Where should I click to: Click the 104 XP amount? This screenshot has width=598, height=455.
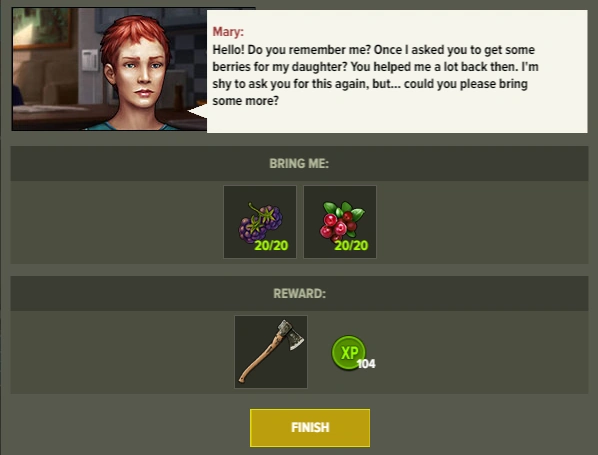(366, 364)
